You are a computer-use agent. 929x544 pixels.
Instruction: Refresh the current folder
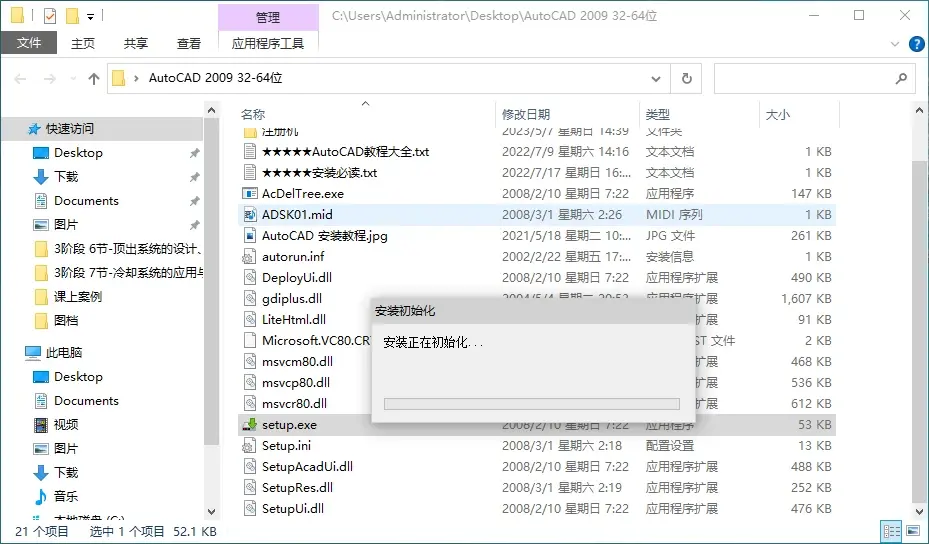686,78
